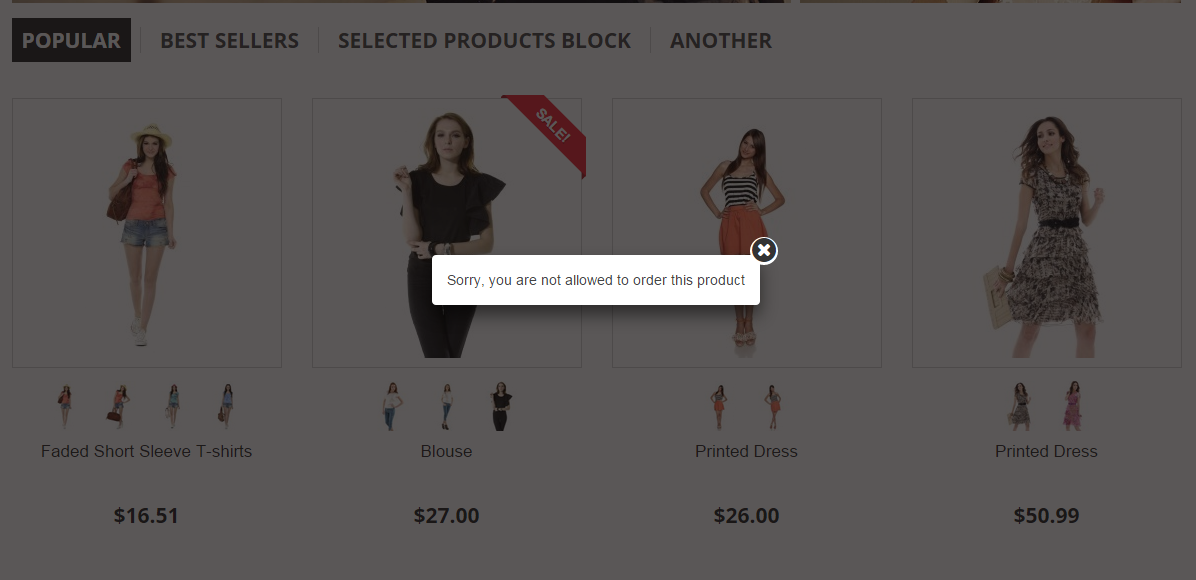Click the $27.00 price of the Blouse
1196x580 pixels.
[x=446, y=516]
